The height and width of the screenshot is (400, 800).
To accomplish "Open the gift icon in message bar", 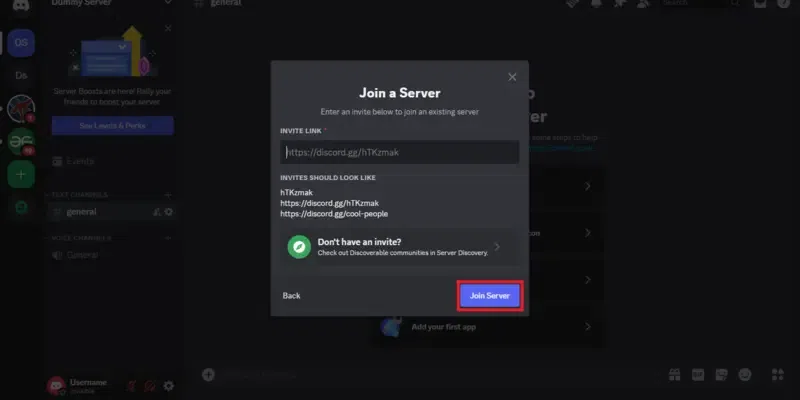I will [674, 375].
